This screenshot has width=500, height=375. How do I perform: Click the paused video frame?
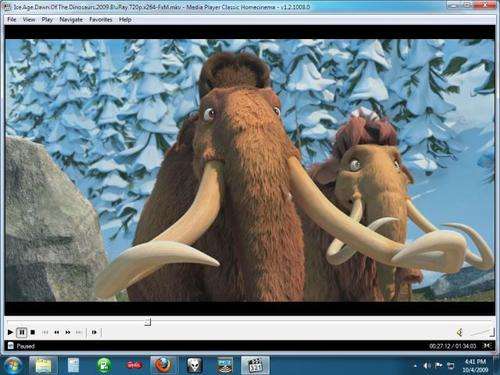pos(250,170)
